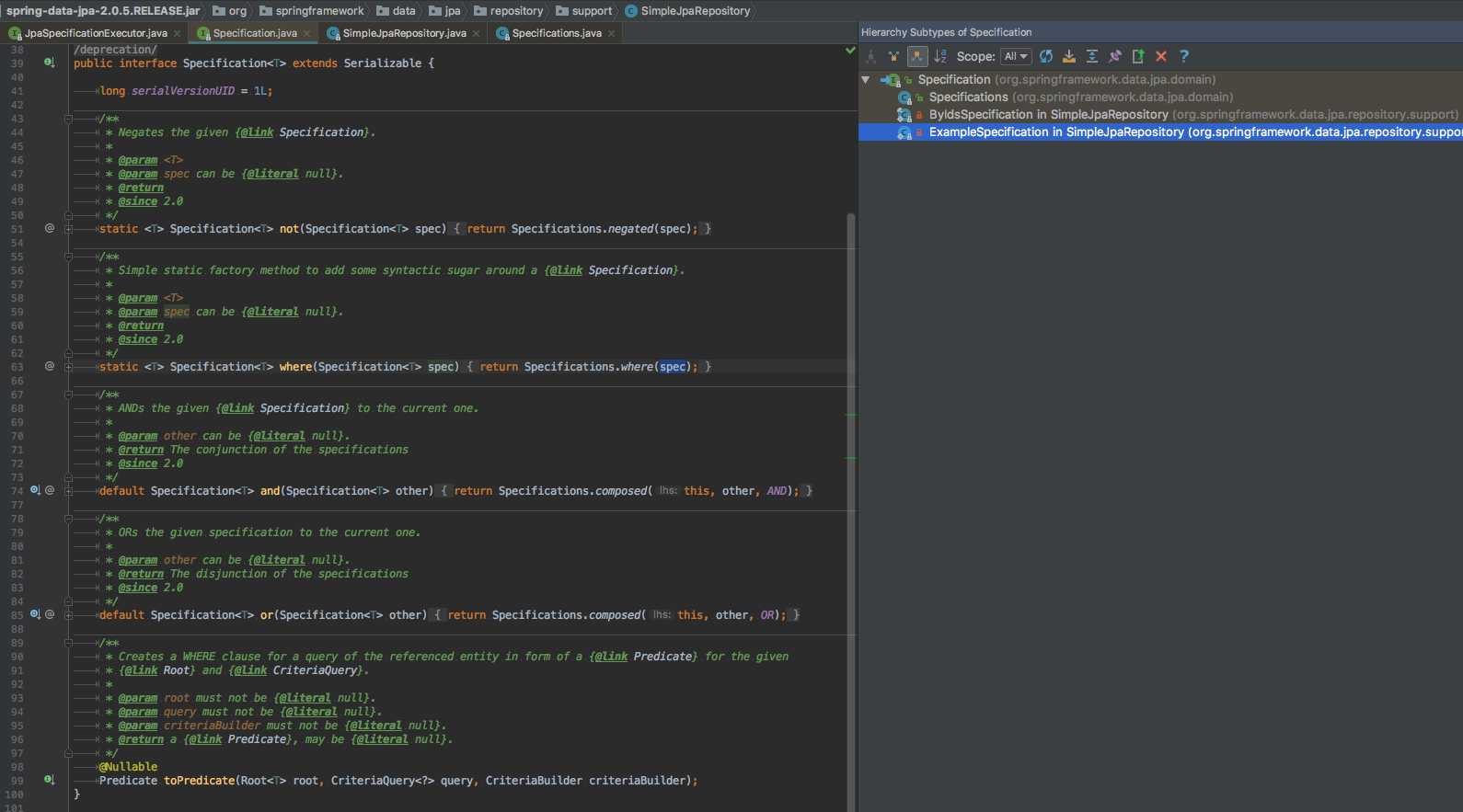Click implemented-method gutter icon on line 85

pyautogui.click(x=35, y=614)
